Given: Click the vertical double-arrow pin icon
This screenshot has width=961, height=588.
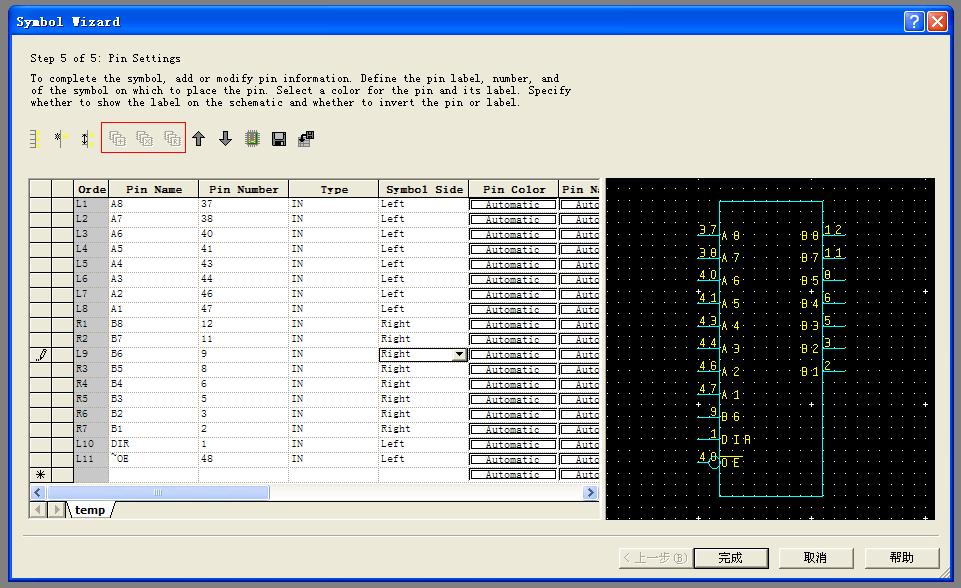Looking at the screenshot, I should [86, 139].
